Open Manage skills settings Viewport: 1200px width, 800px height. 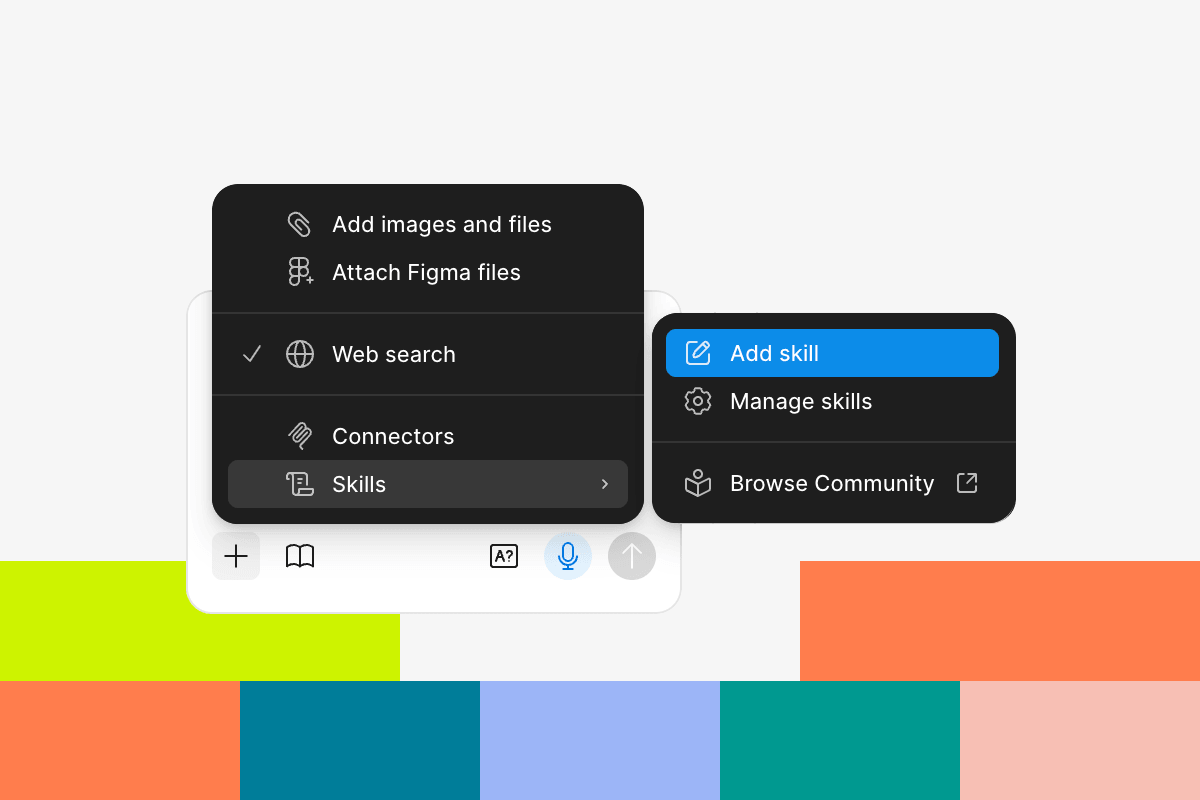coord(832,401)
